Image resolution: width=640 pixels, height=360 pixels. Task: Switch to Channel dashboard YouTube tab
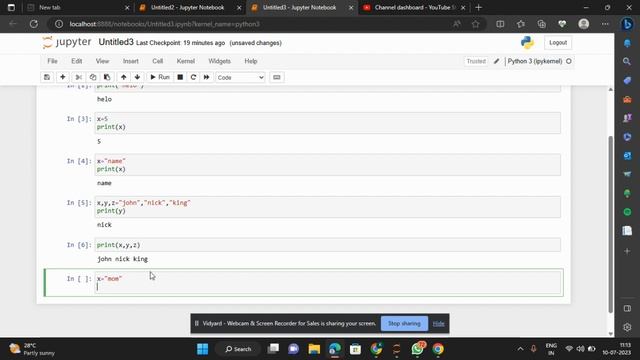(413, 7)
